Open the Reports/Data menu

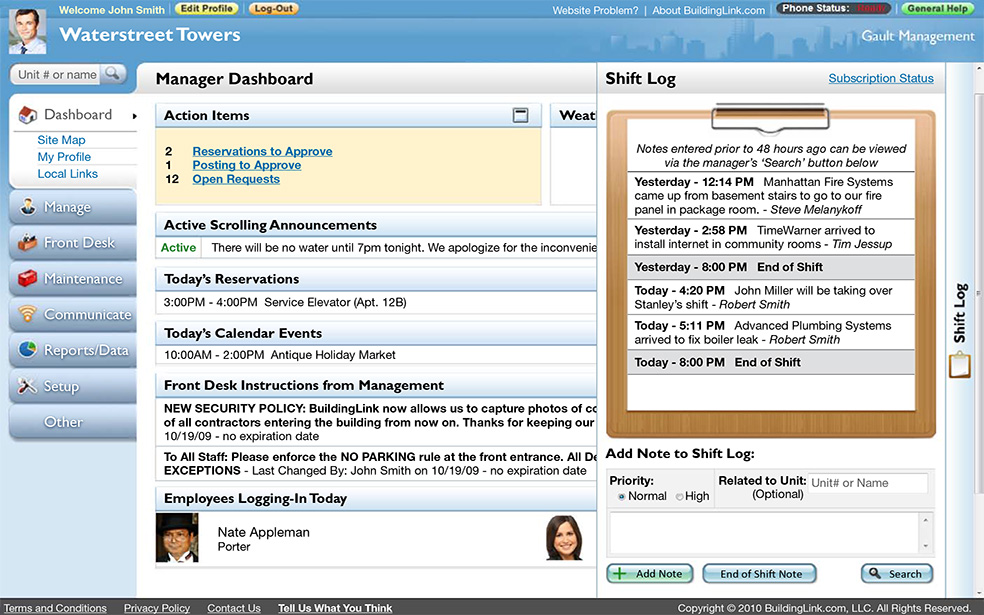tap(73, 350)
